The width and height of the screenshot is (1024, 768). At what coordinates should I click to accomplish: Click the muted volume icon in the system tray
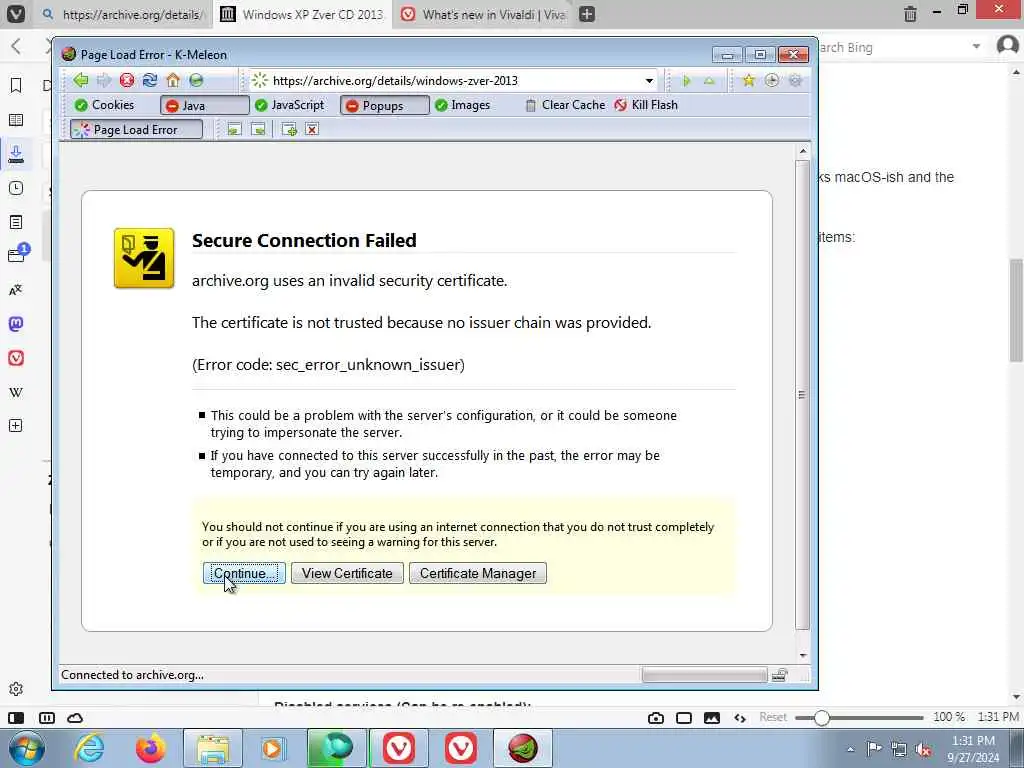point(924,749)
